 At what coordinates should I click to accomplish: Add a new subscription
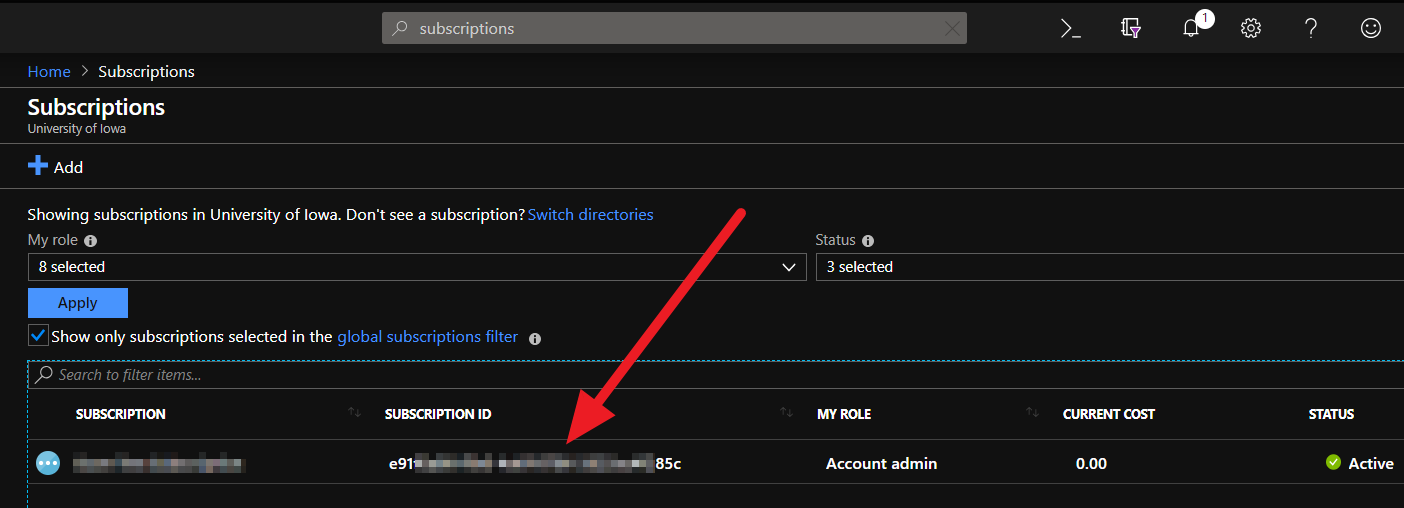coord(55,167)
